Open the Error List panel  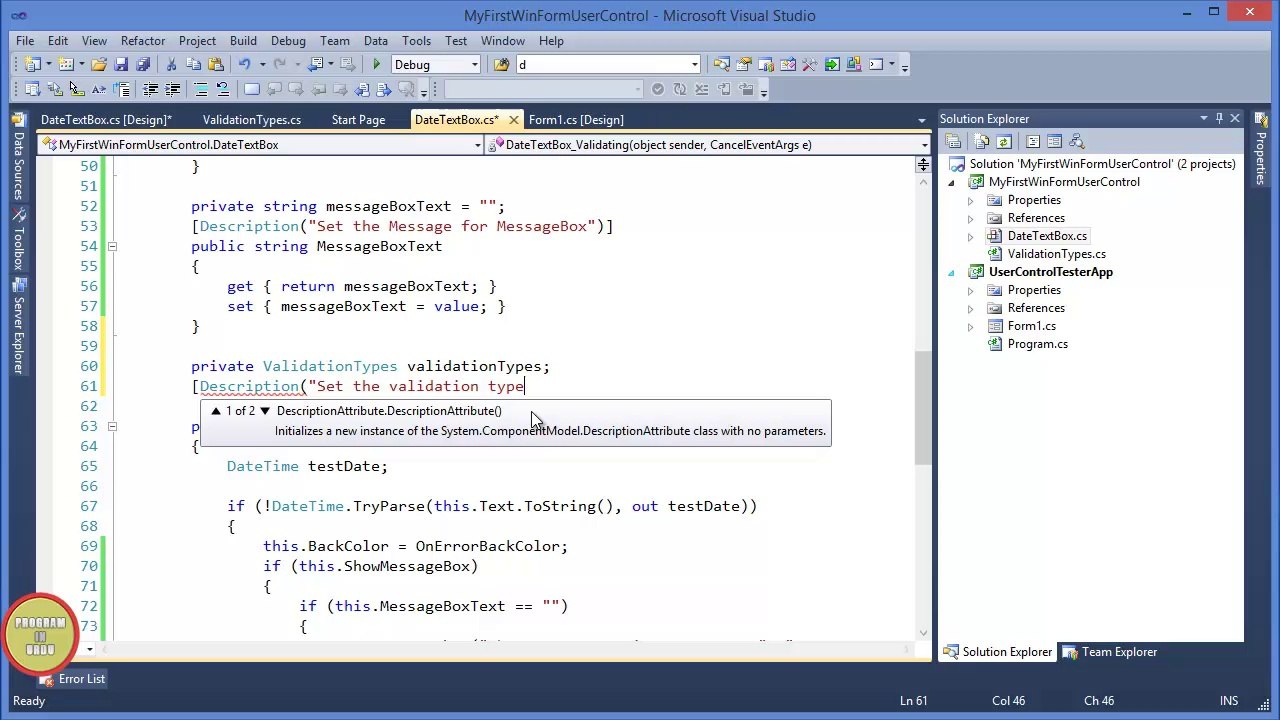point(71,679)
